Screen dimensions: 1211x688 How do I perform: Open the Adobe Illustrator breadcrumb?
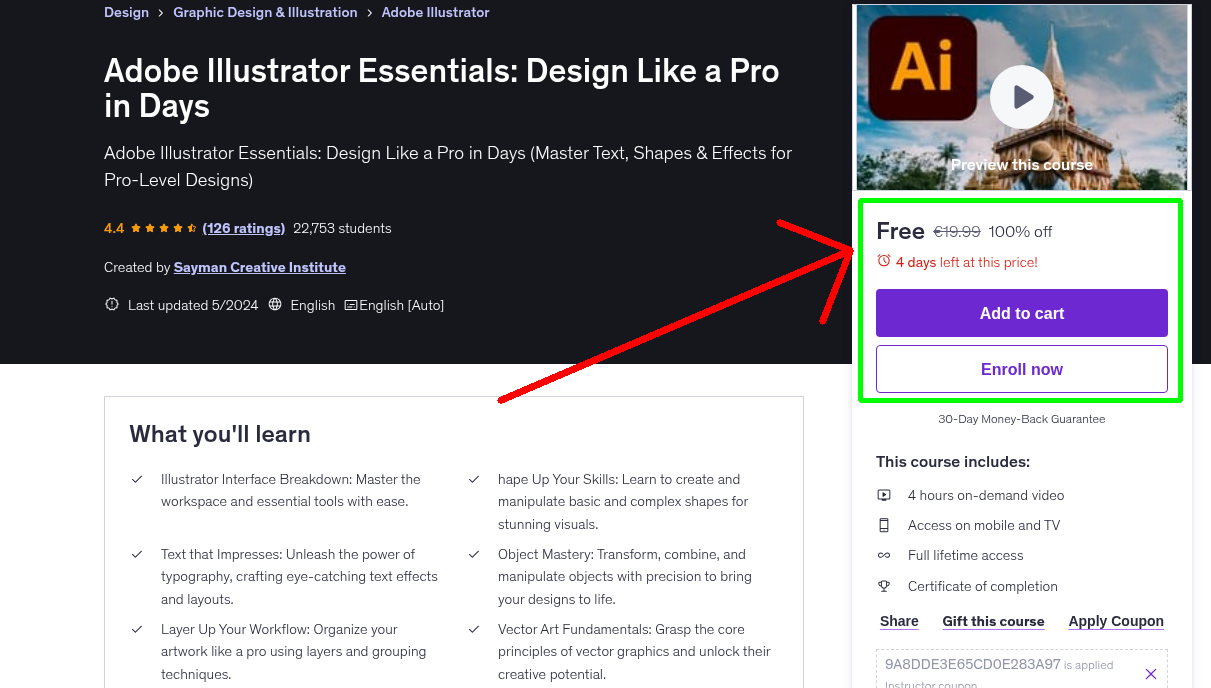(x=435, y=13)
